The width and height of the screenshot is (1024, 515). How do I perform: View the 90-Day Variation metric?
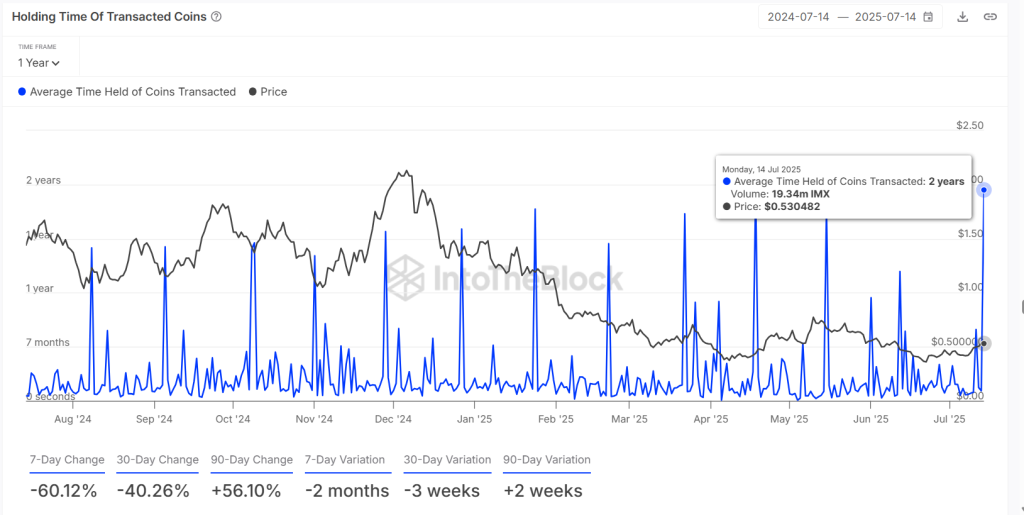(x=546, y=460)
